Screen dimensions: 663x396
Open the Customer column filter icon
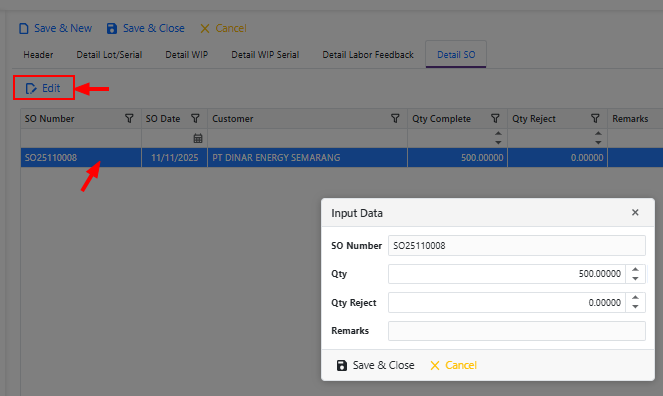click(x=395, y=118)
